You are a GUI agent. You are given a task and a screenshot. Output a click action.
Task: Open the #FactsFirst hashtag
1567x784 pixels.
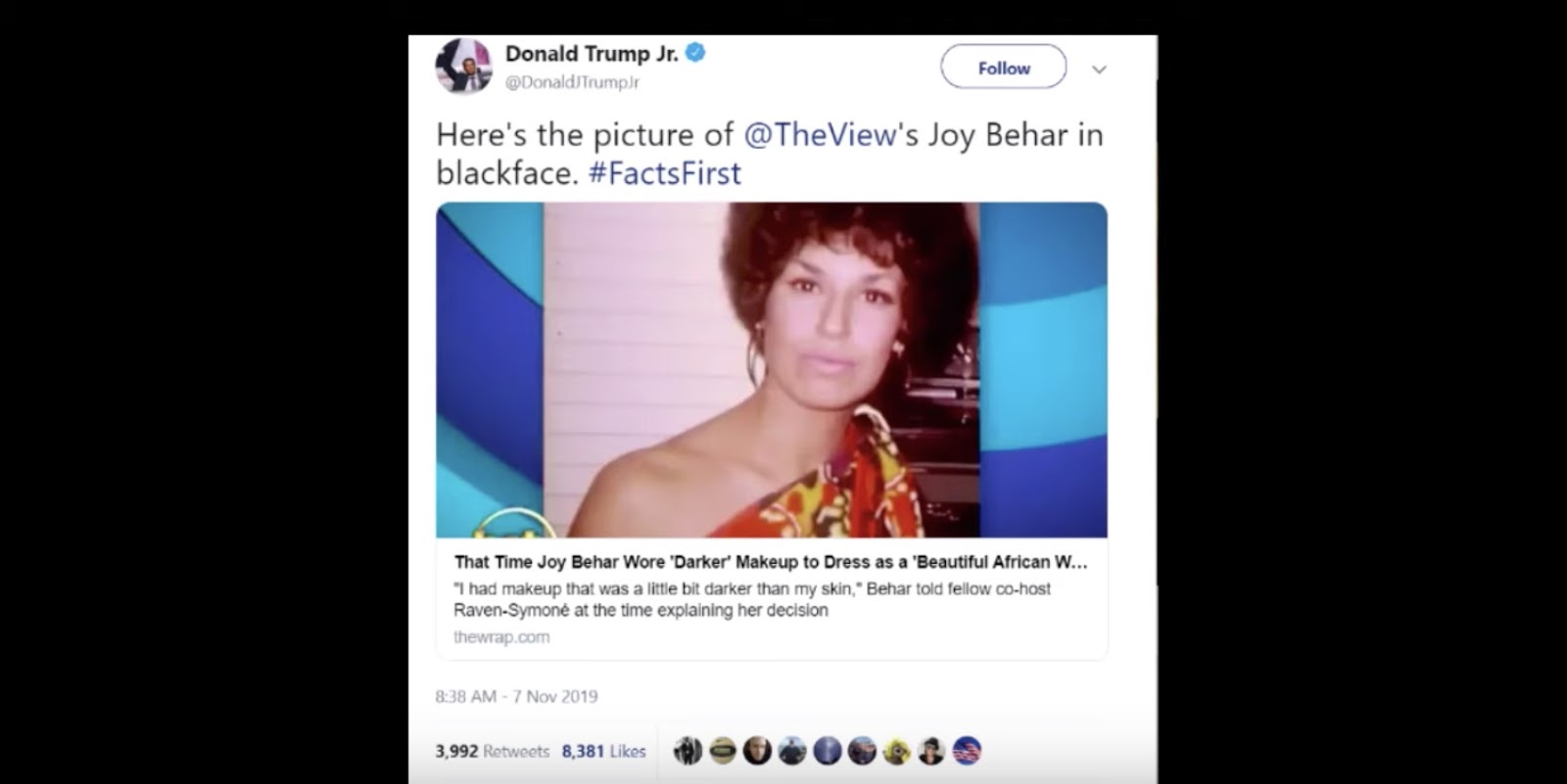665,173
